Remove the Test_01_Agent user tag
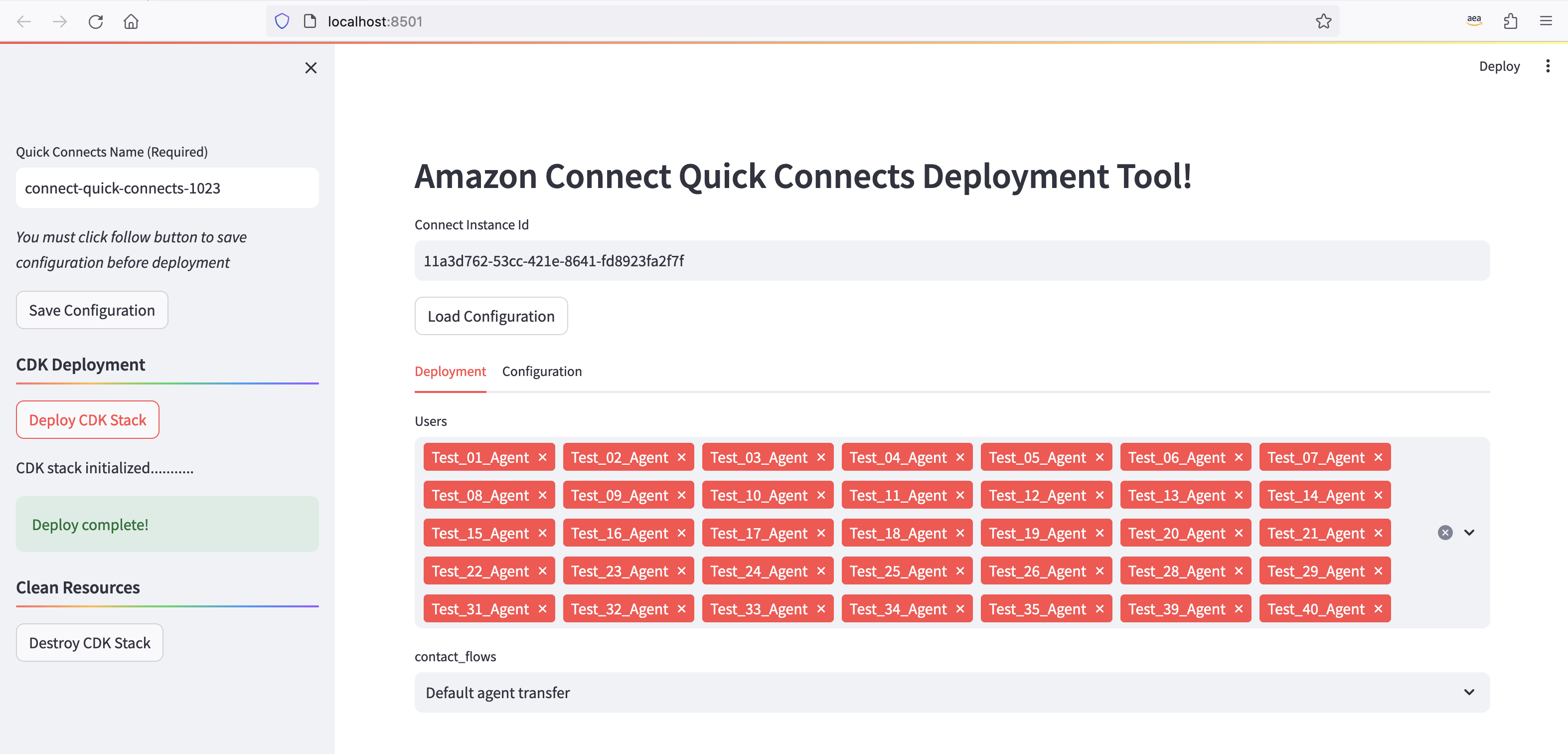The height and width of the screenshot is (754, 1568). 542,457
